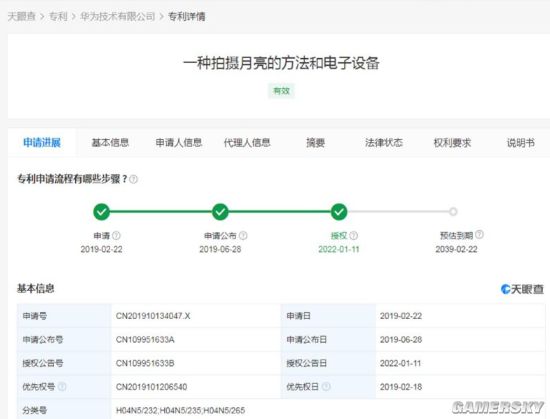Screen dimensions: 550x419
Task: Click the 基本信息 section heading
Action: [36, 289]
